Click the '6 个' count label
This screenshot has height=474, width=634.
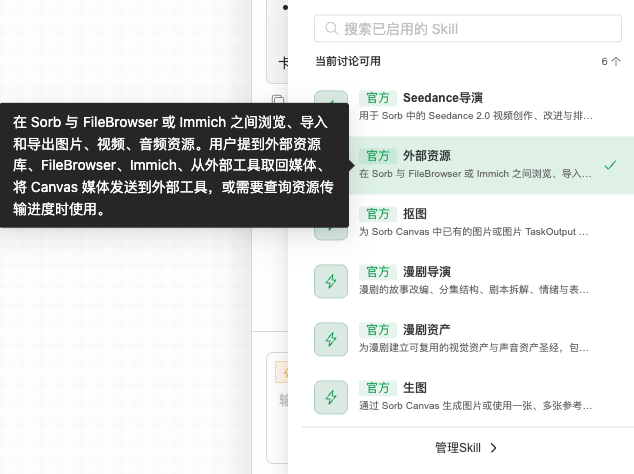611,61
